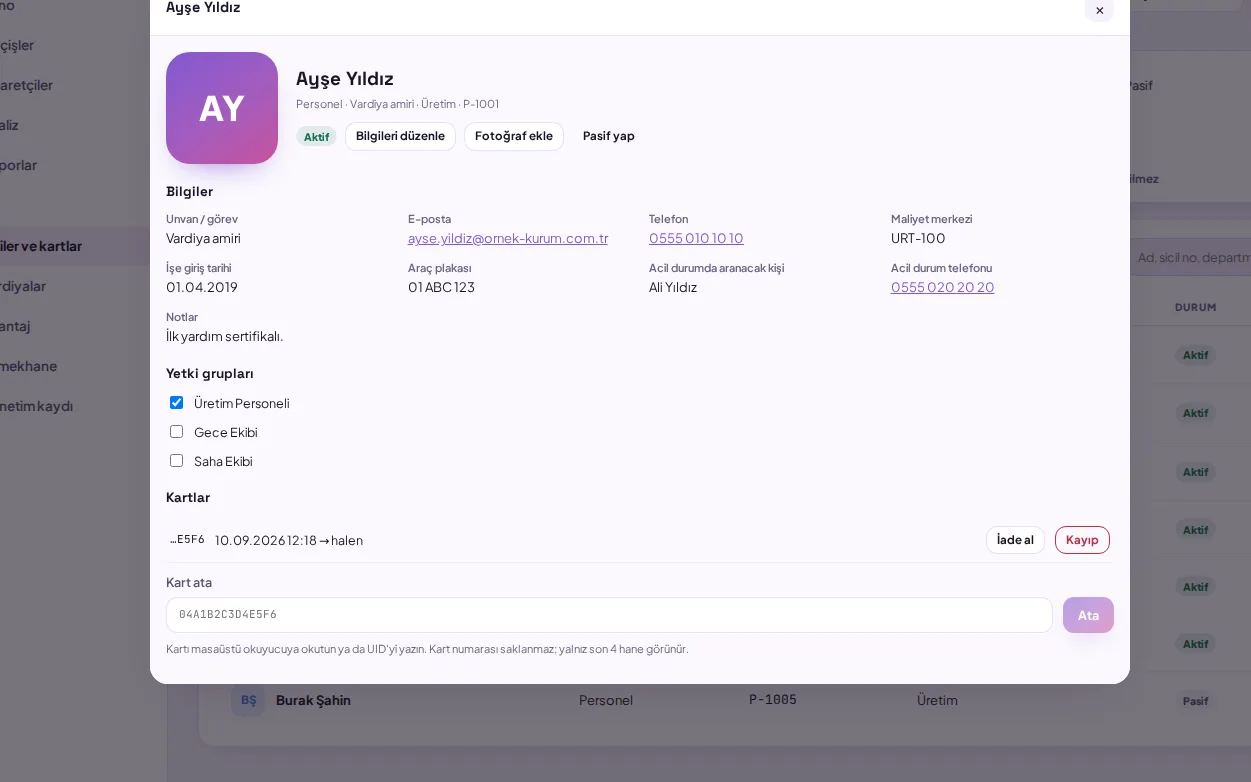Click phone number 0555 010 10 10
Screen dimensions: 1251x782
coord(696,238)
